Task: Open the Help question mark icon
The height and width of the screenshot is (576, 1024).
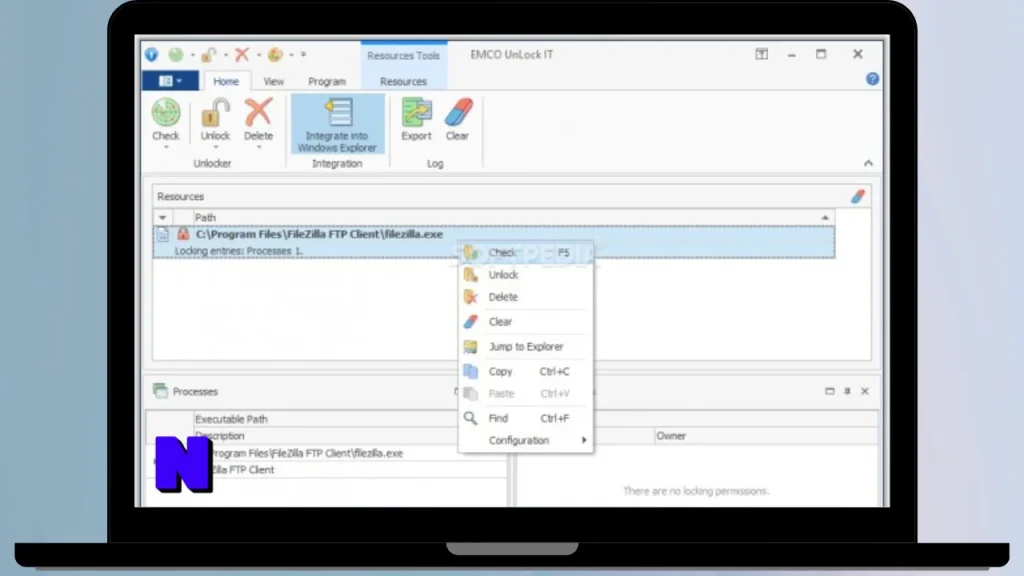Action: (872, 79)
